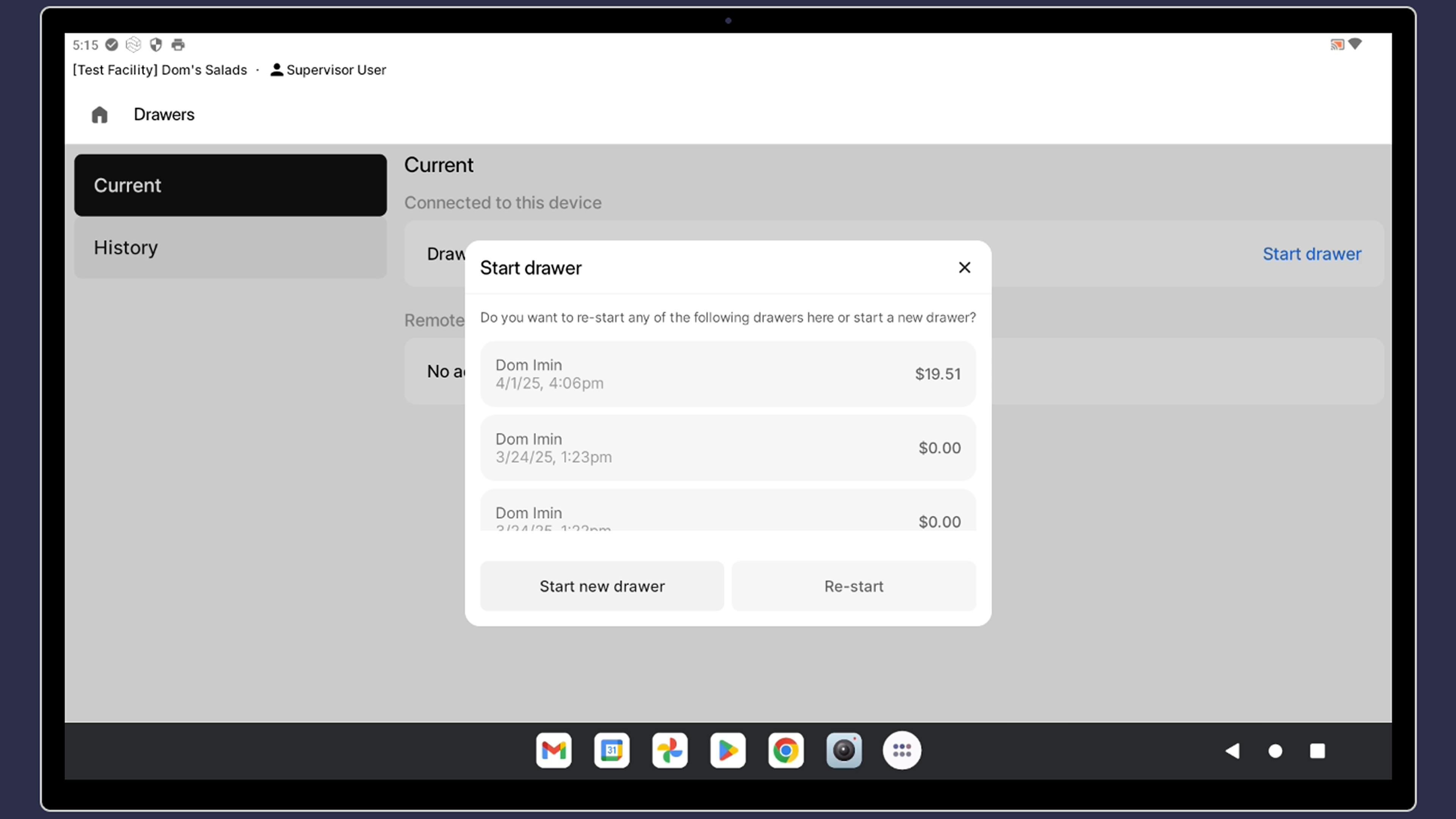Click the Start drawer link
The width and height of the screenshot is (1456, 819).
point(1312,254)
